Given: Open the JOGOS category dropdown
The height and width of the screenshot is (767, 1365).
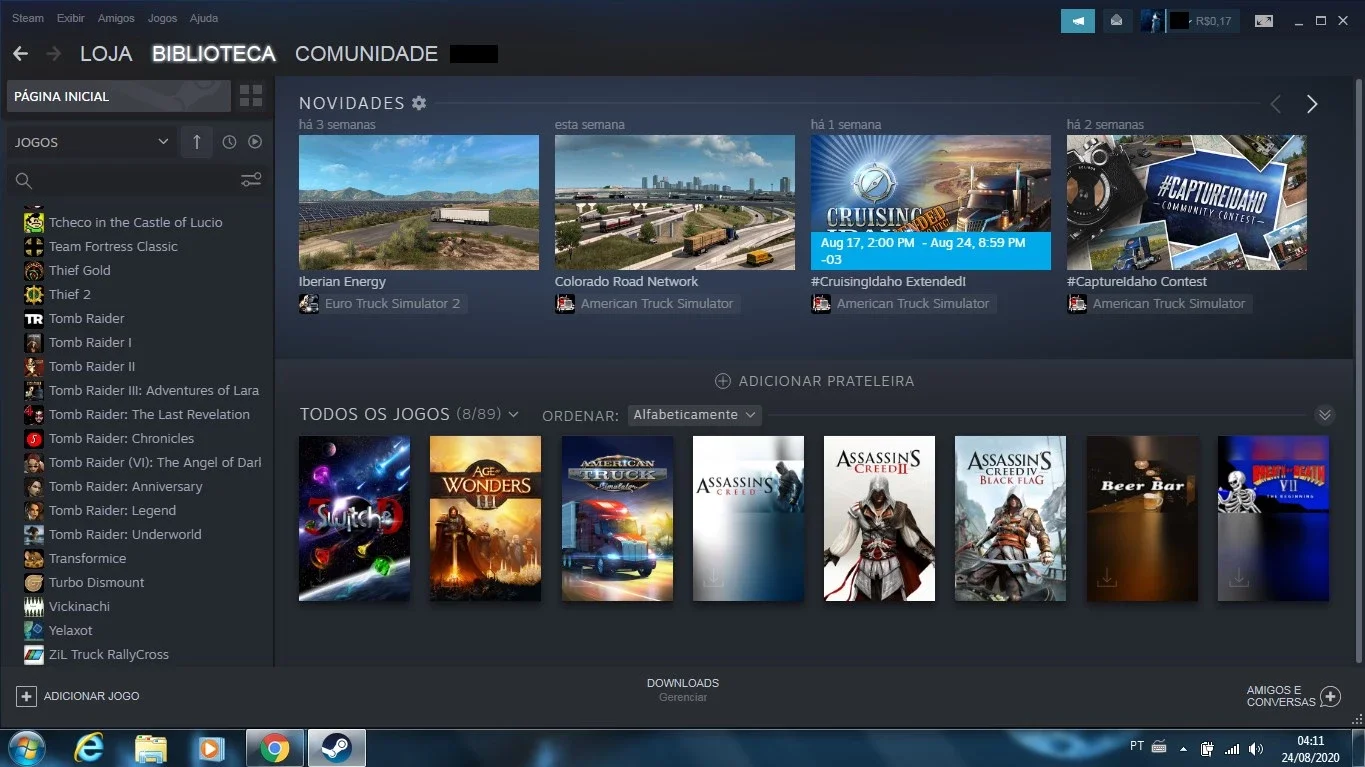Looking at the screenshot, I should point(92,142).
